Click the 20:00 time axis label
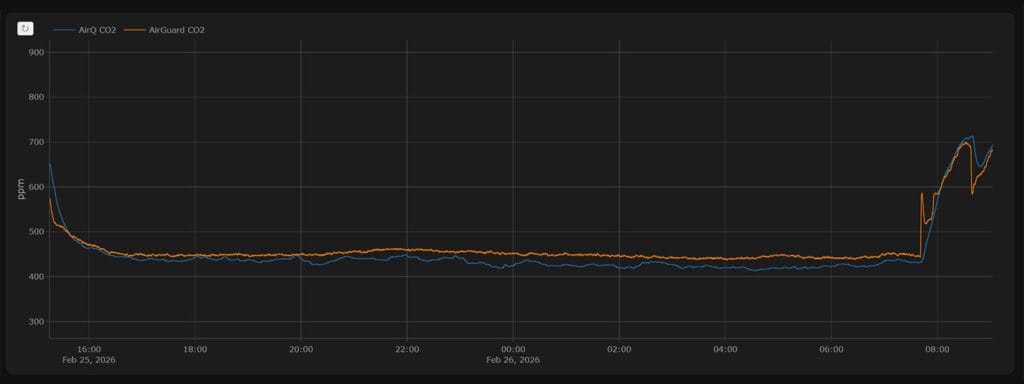The height and width of the screenshot is (384, 1024). pyautogui.click(x=301, y=349)
